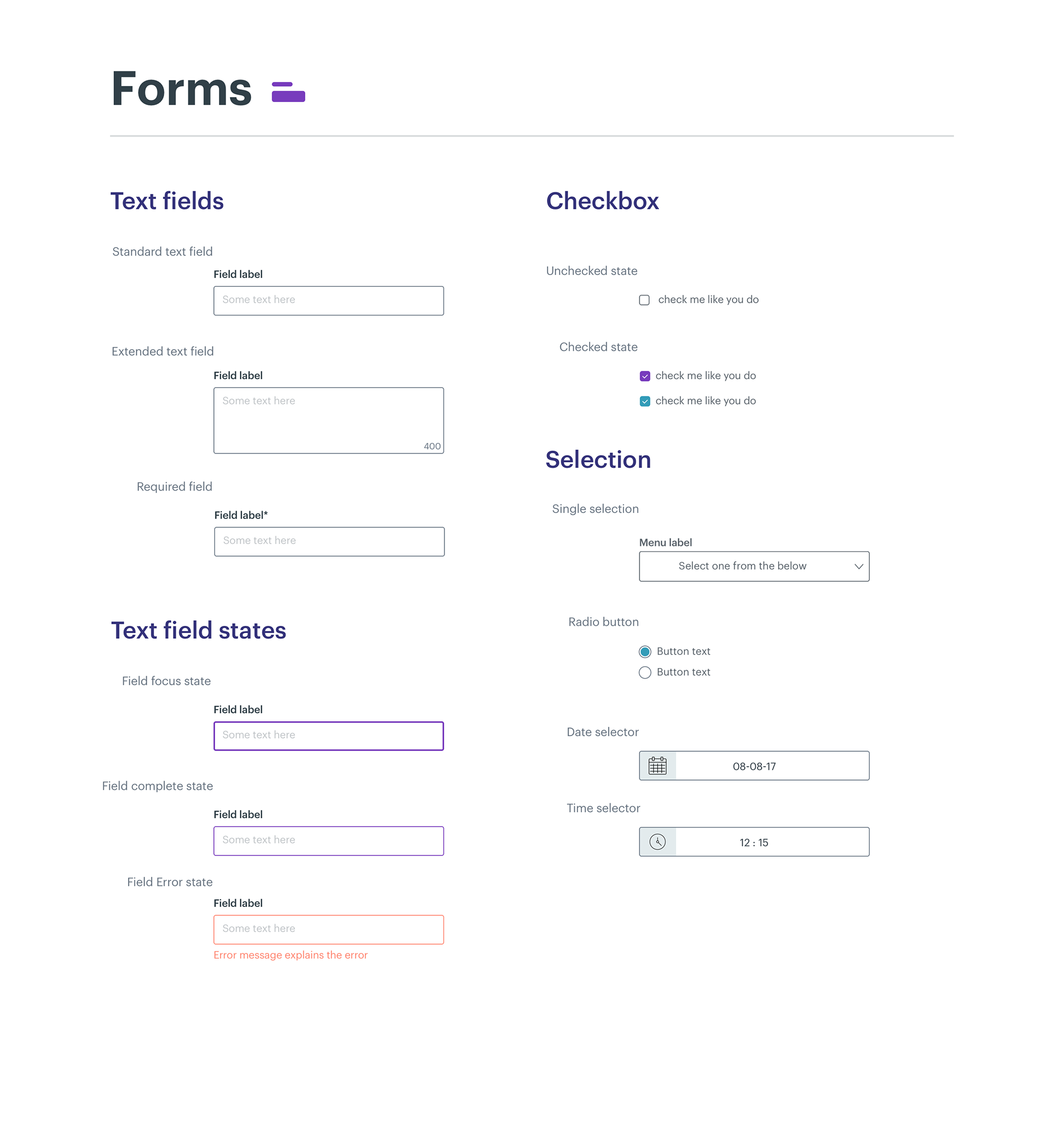Click the purple Forms logo icon

(288, 91)
